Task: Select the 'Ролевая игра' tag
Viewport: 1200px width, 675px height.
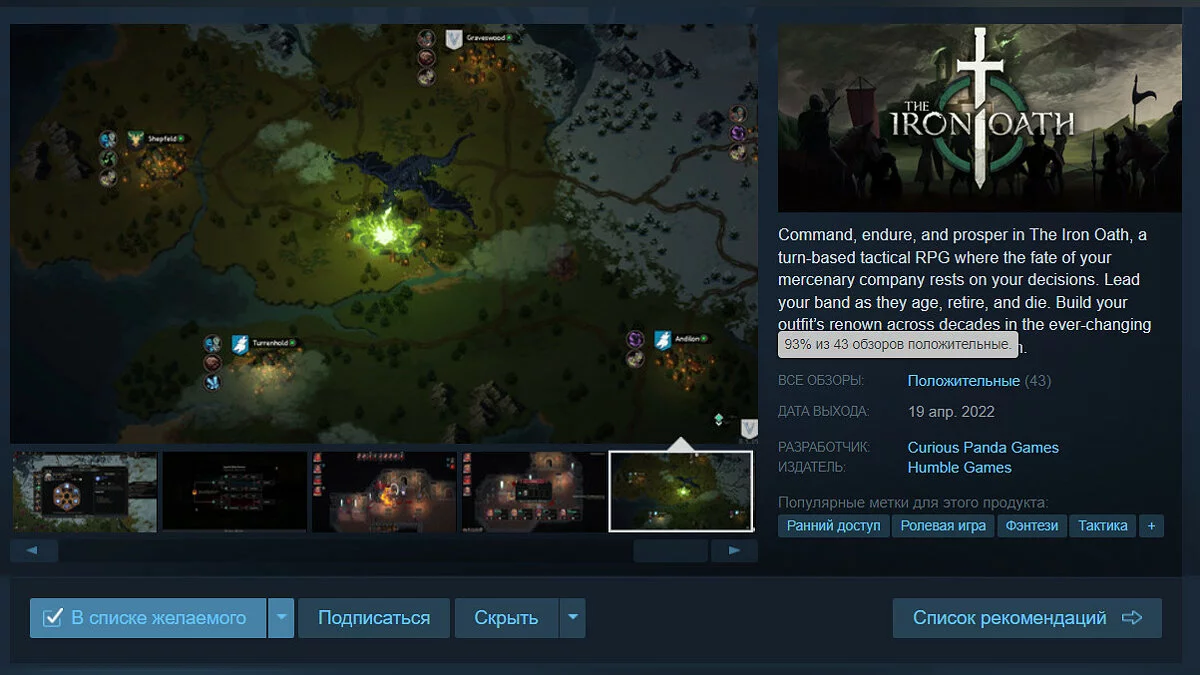Action: [943, 526]
